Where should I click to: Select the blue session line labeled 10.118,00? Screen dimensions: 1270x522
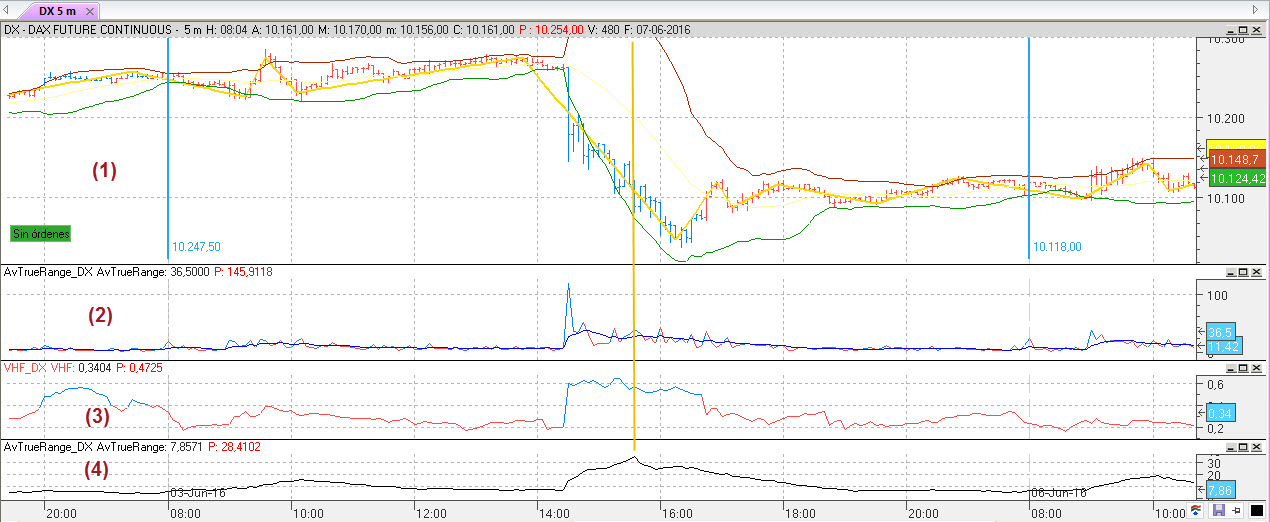(1029, 150)
